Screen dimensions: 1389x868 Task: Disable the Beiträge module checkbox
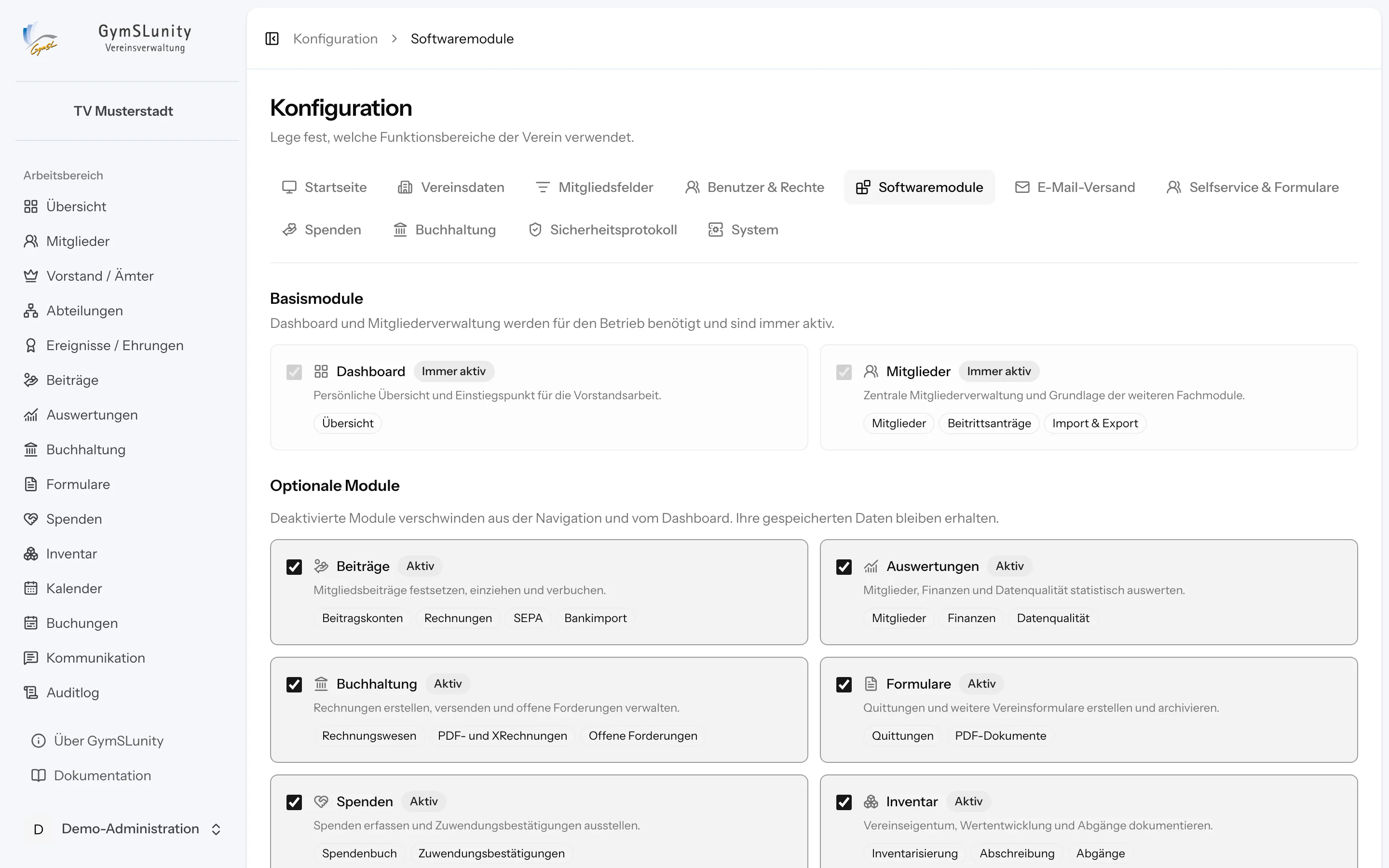(294, 567)
